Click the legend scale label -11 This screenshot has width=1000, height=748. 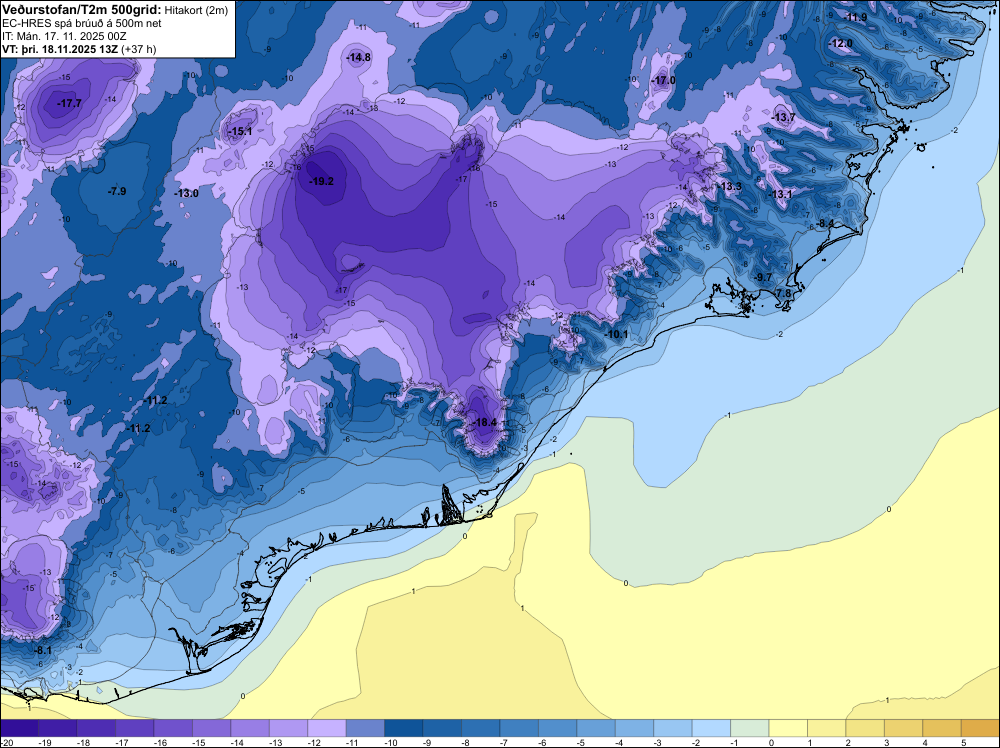351,742
